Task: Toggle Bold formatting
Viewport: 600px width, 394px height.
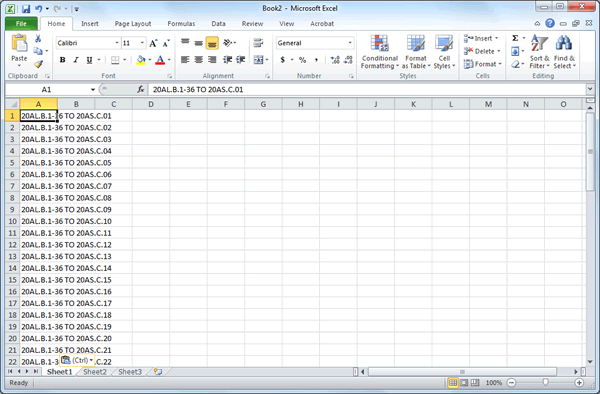Action: (62, 60)
